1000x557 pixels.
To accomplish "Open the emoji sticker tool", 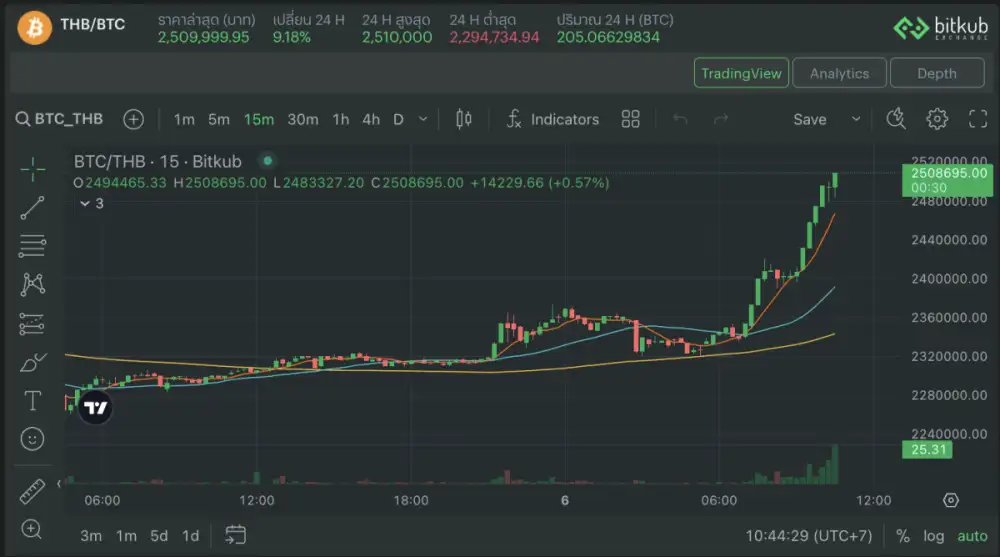I will (x=33, y=438).
